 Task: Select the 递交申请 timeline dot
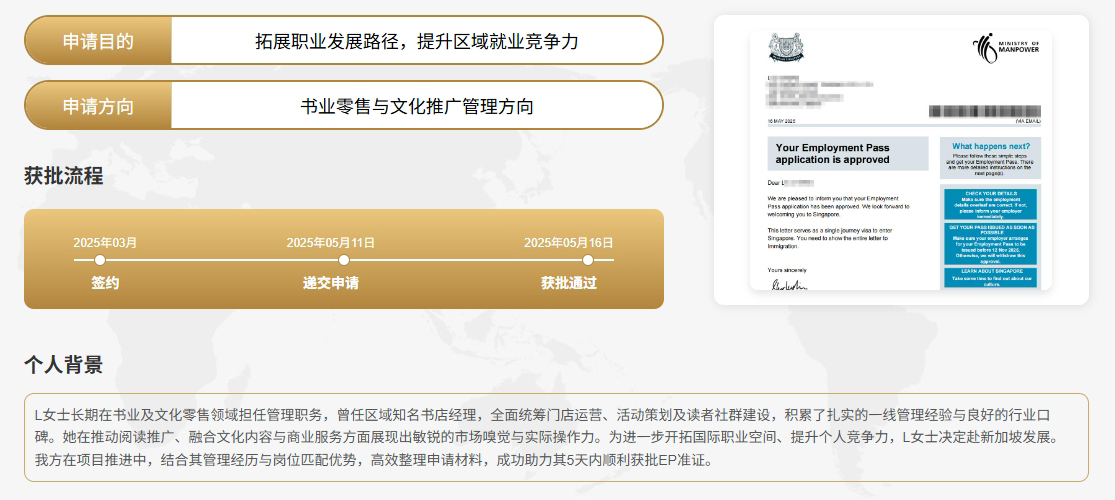coord(344,260)
